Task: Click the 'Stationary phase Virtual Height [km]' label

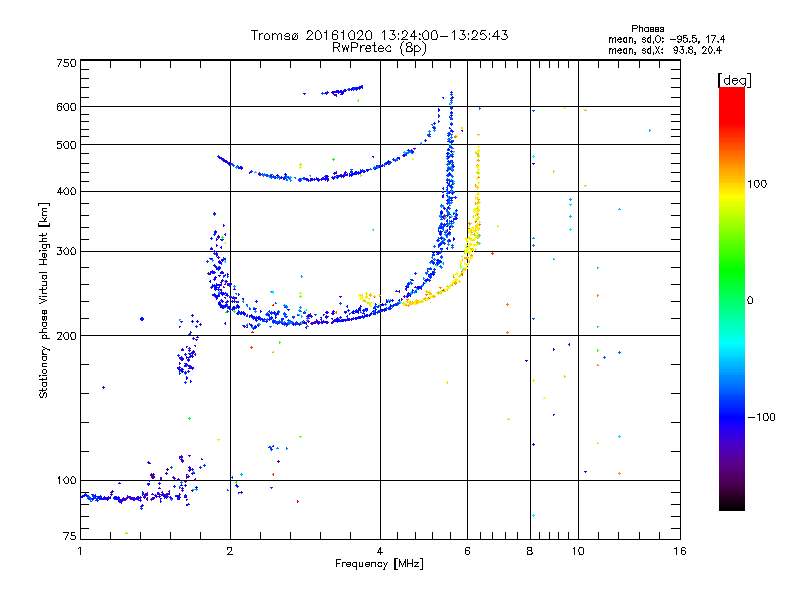Action: (44, 301)
